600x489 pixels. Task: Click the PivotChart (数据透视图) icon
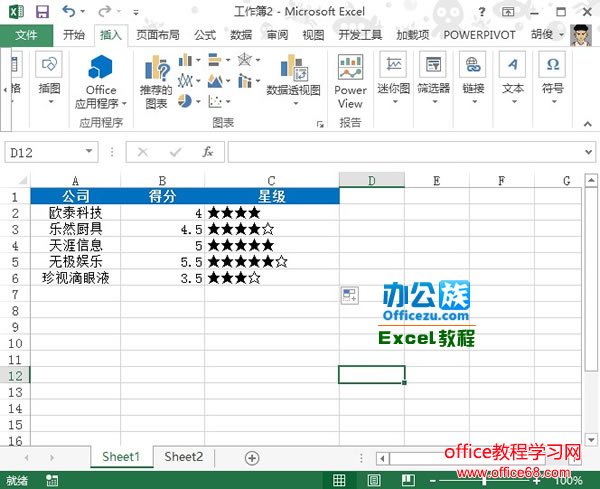pyautogui.click(x=294, y=68)
